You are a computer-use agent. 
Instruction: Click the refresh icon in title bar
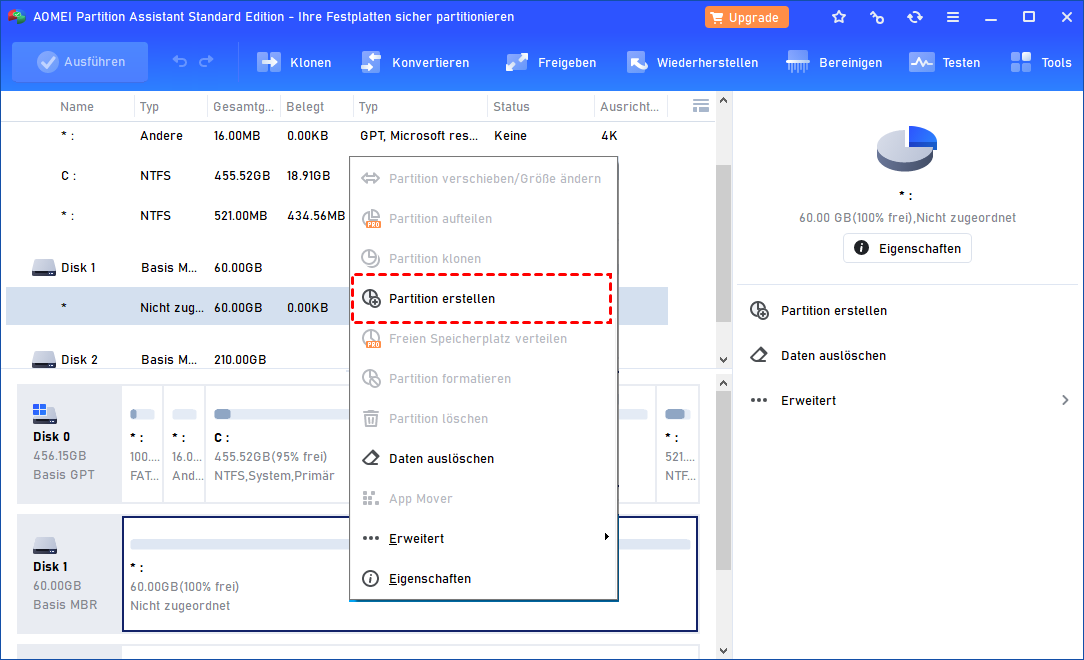pos(915,17)
